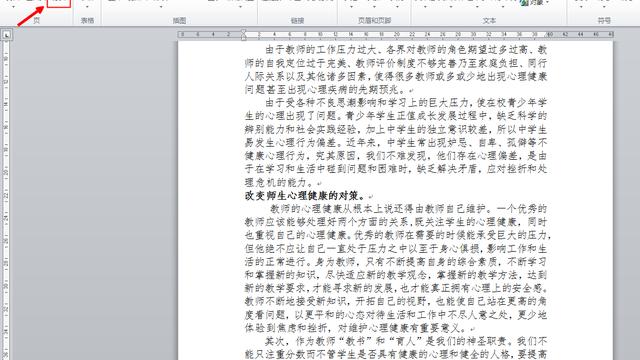Image resolution: width=640 pixels, height=360 pixels.
Task: Click the line starting 由于受各种不良思潮影响
Action: coord(406,102)
